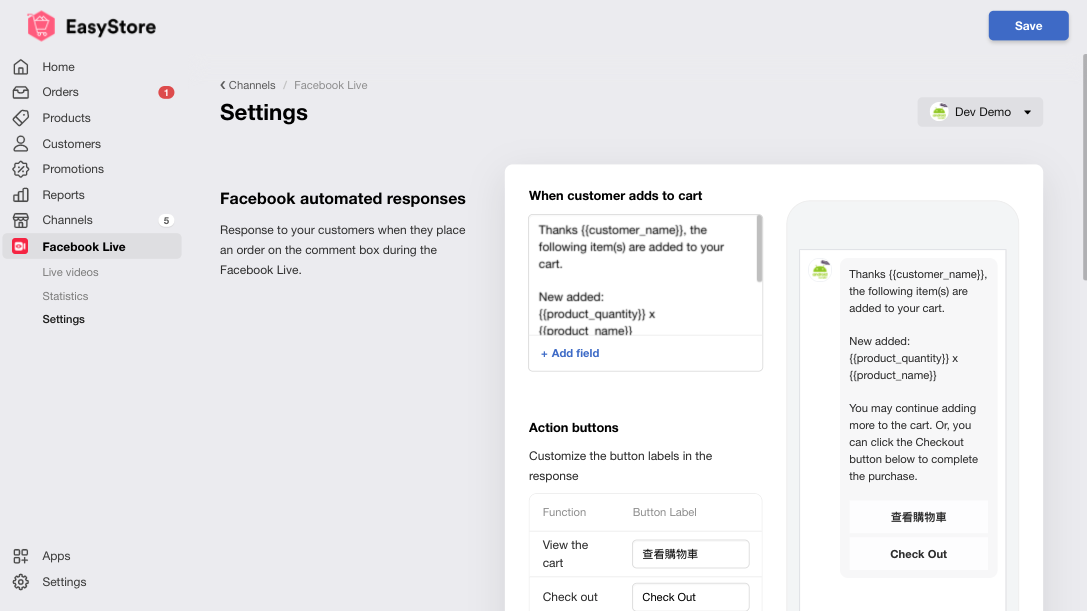Click the Action buttons heading
1087x611 pixels.
click(573, 428)
